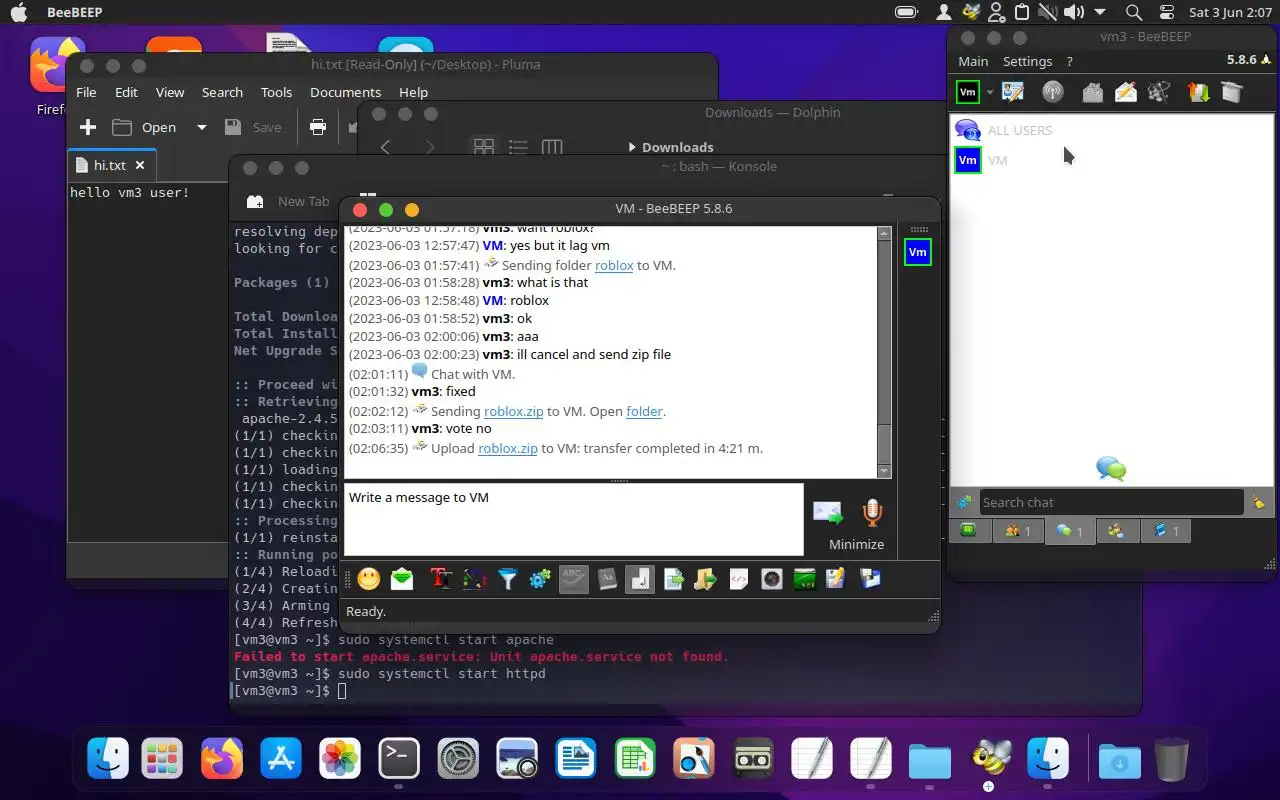Click the volume icon in menu bar
1280x800 pixels.
coord(1073,12)
